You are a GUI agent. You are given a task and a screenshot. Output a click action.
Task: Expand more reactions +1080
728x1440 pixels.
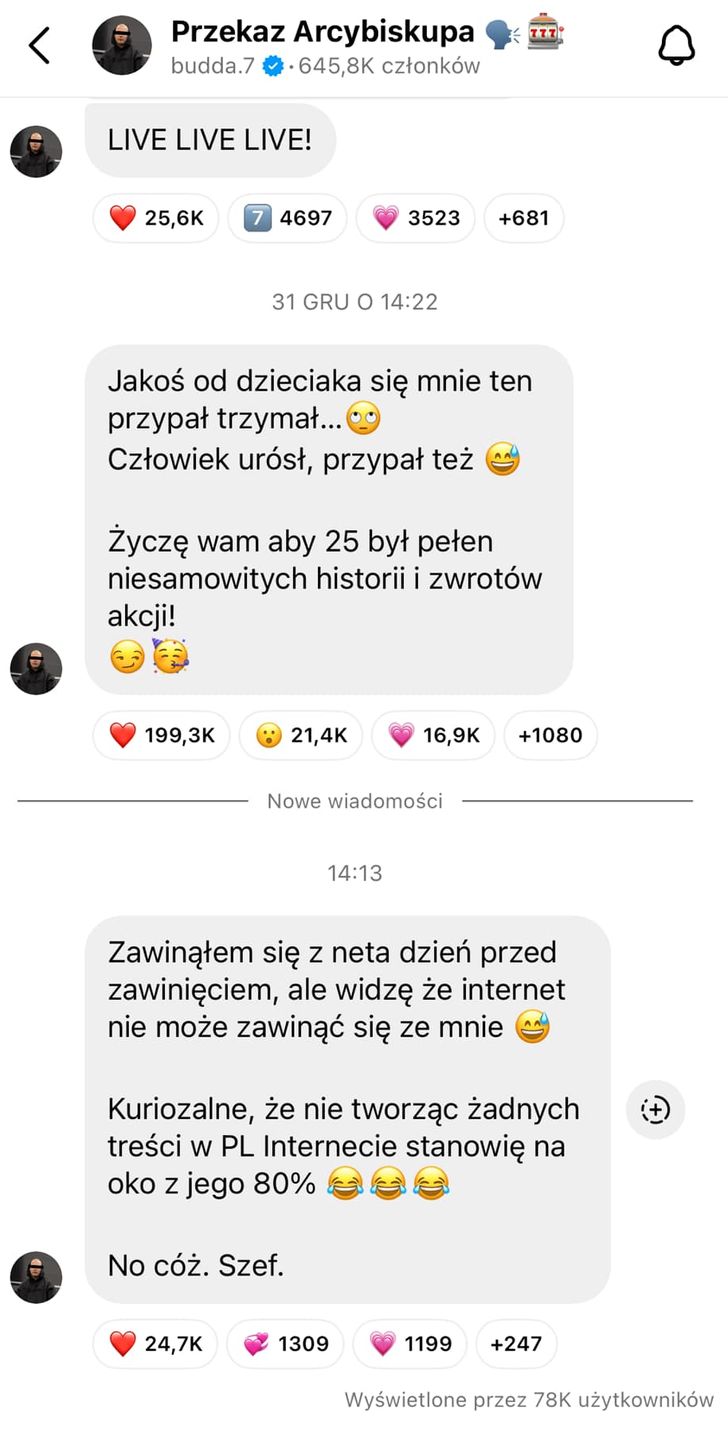pyautogui.click(x=550, y=736)
